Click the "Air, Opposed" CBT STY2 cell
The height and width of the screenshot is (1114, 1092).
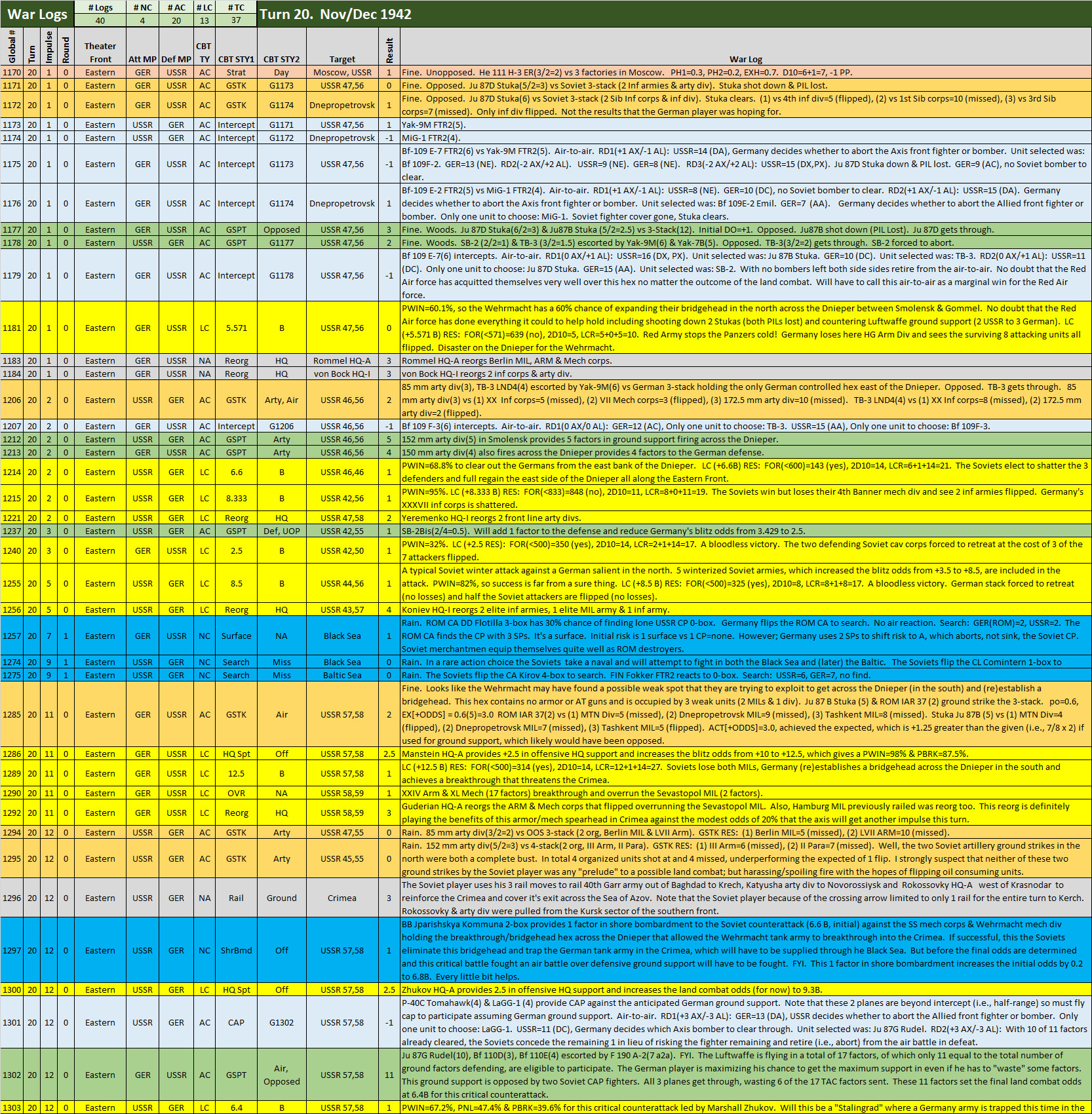coord(282,1075)
